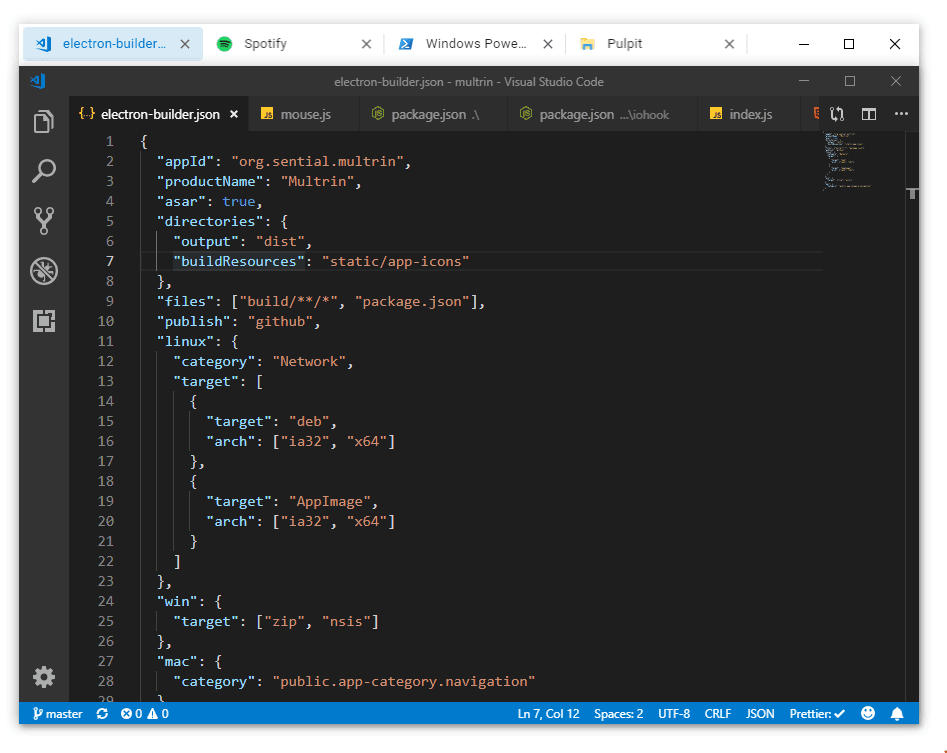Open the Explorer files view
Image resolution: width=947 pixels, height=753 pixels.
coord(43,121)
